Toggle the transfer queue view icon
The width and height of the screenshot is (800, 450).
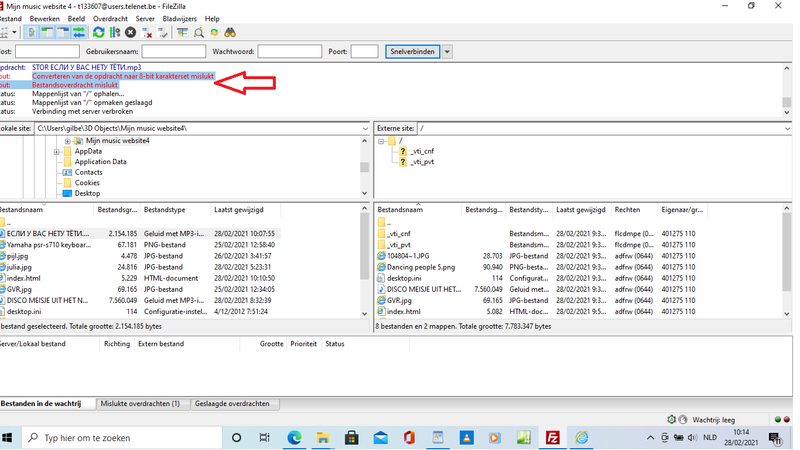[x=78, y=33]
